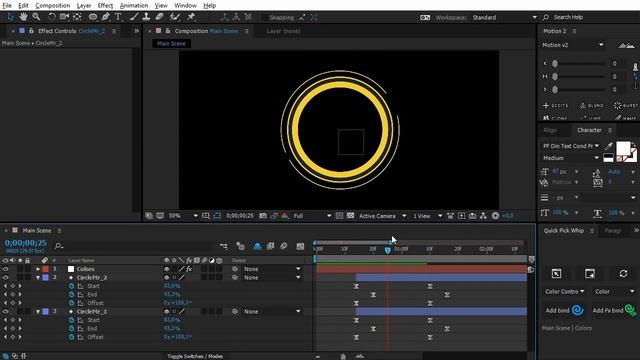Select the Ellipse shape tool
640x360 pixels.
93,17
